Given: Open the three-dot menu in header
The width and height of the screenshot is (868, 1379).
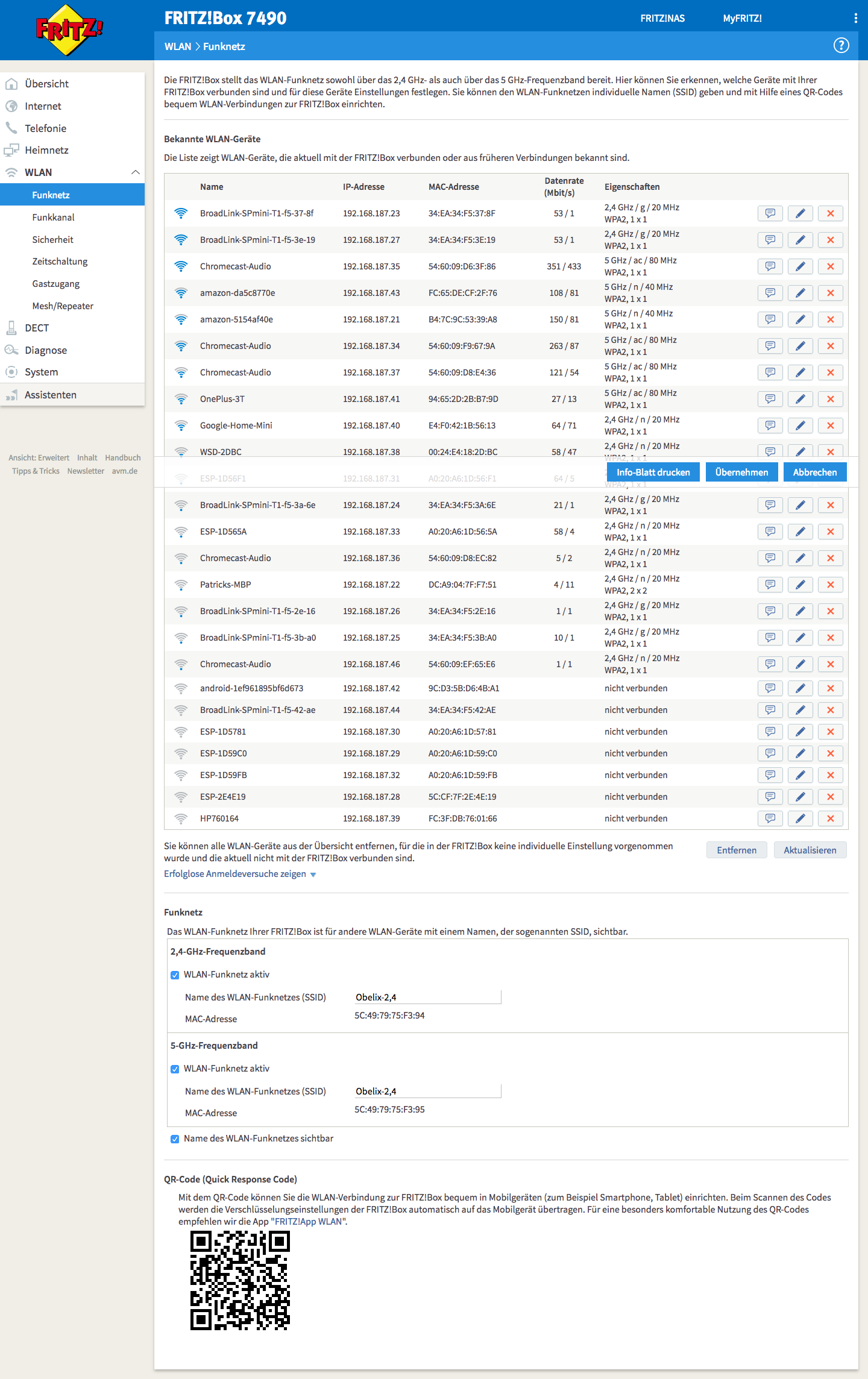Looking at the screenshot, I should point(855,18).
